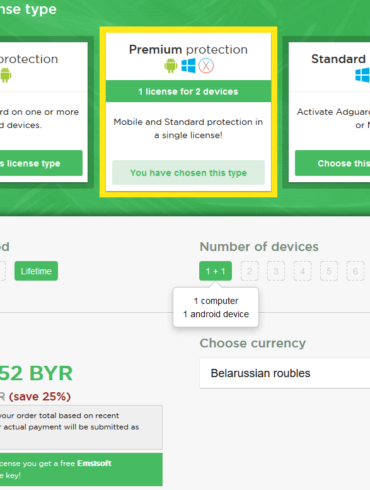Click the '1 computer' tooltip text
Image resolution: width=370 pixels, height=490 pixels.
point(216,301)
